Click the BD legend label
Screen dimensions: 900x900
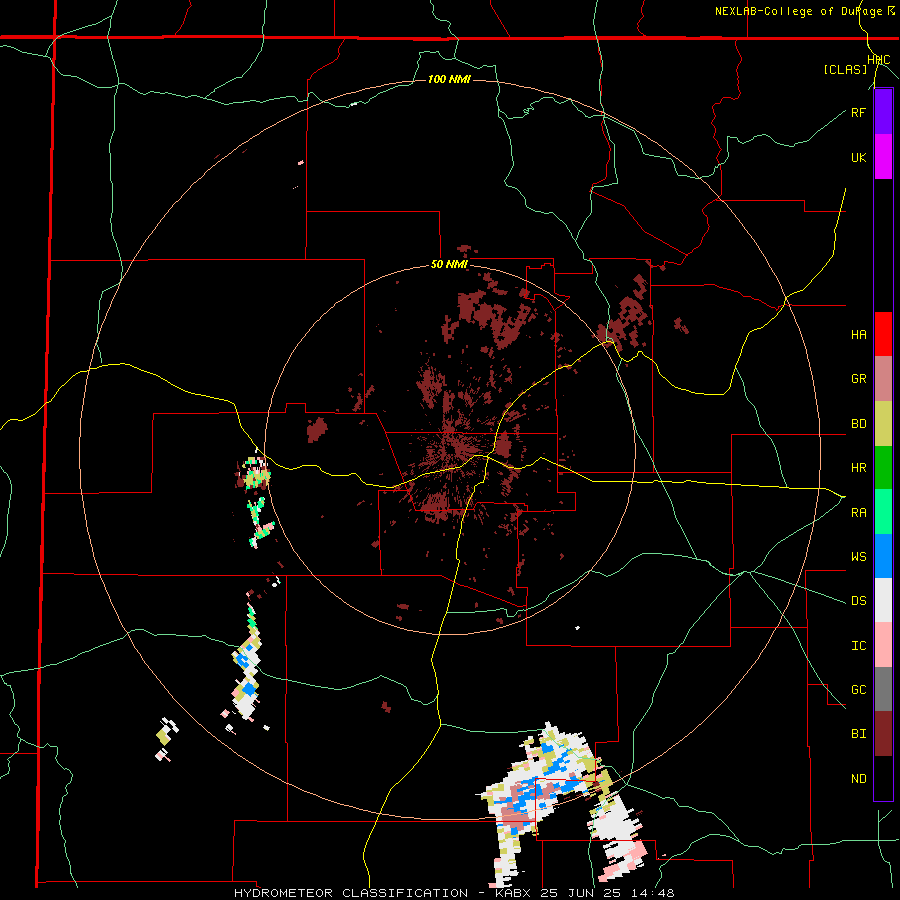click(x=858, y=424)
